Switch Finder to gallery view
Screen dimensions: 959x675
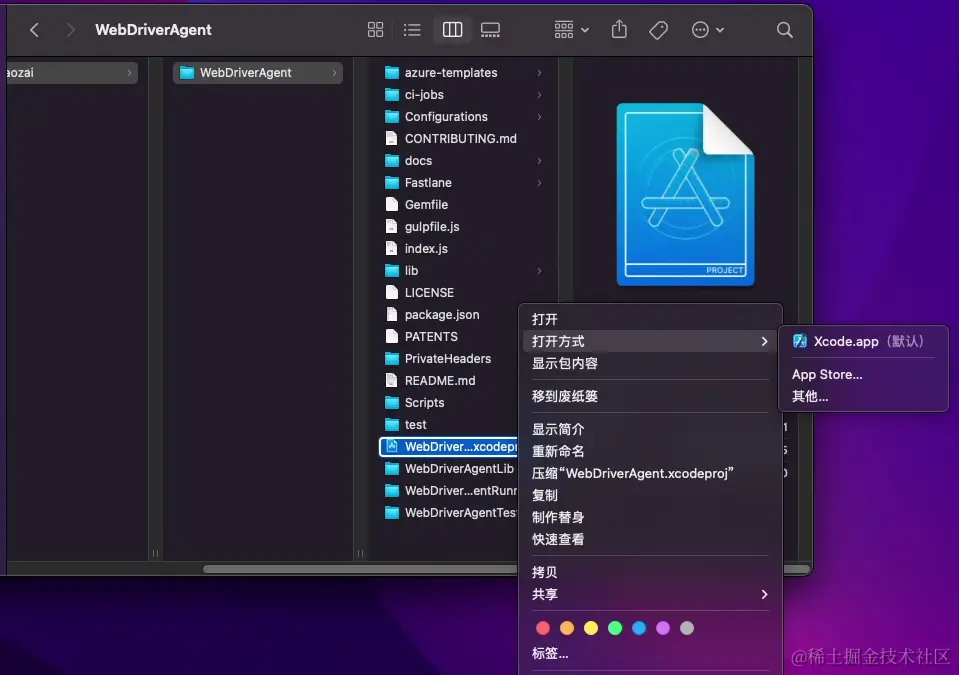point(490,30)
